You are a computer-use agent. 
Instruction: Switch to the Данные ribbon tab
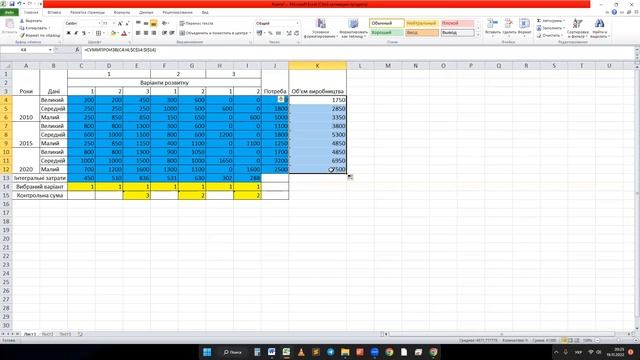[x=146, y=12]
